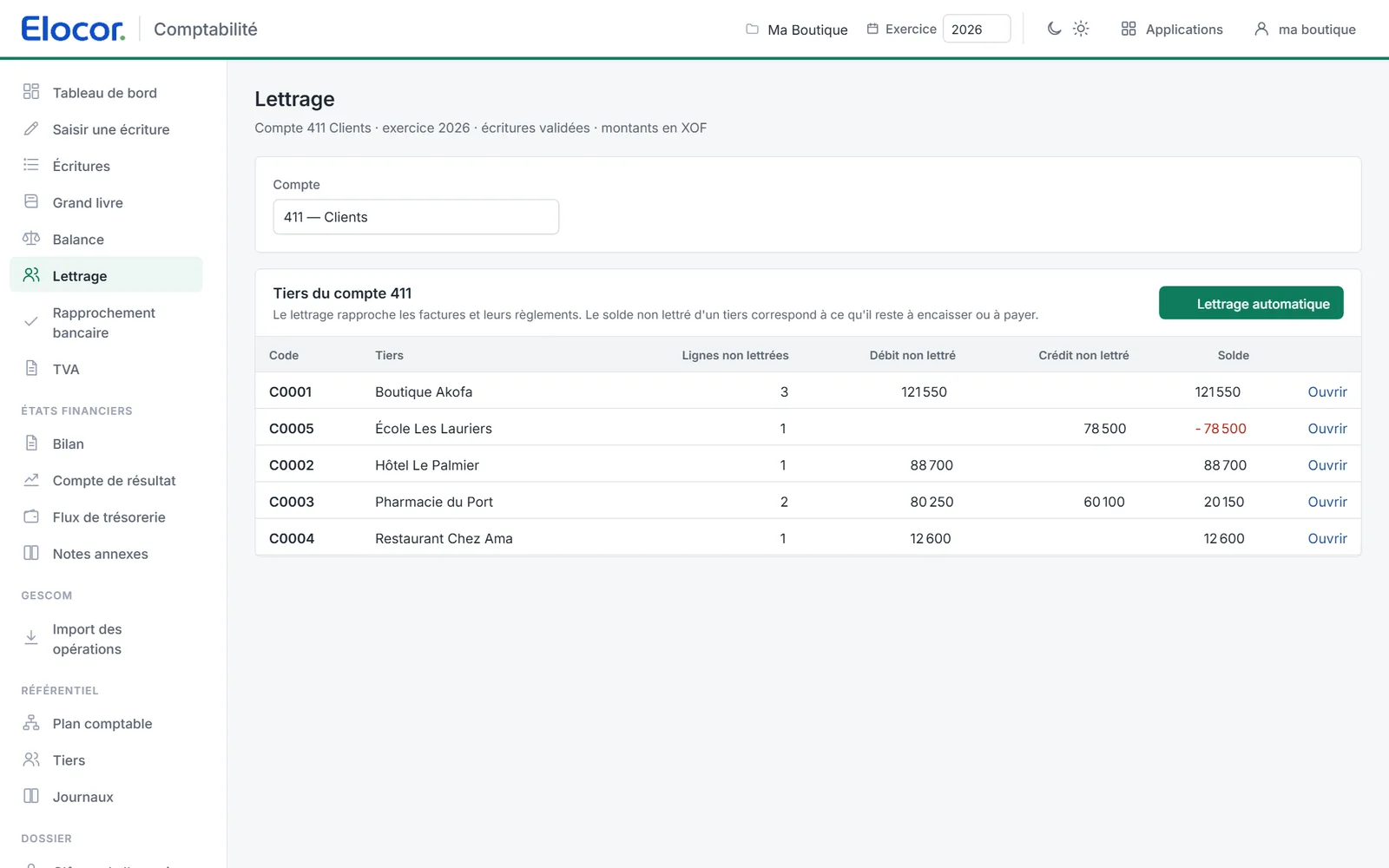Click code C0001 in the table
Viewport: 1389px width, 868px height.
pos(290,391)
